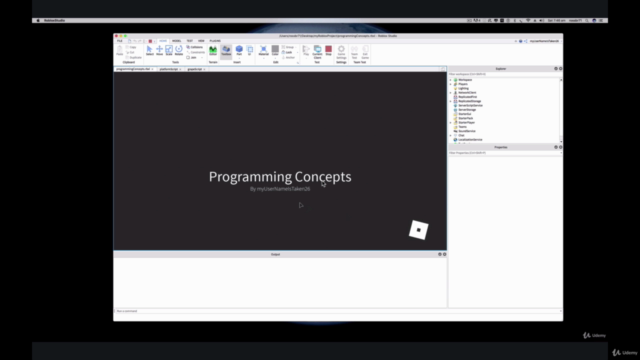
Task: Toggle the Join surfaces option
Action: (x=192, y=58)
